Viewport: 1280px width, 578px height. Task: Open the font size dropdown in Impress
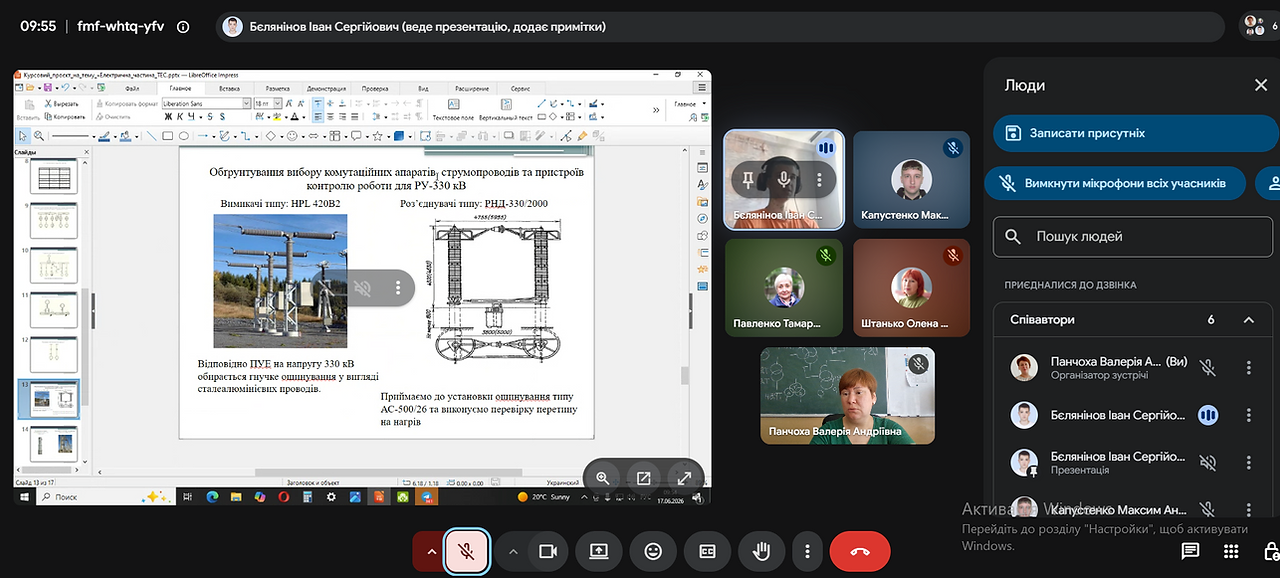277,103
